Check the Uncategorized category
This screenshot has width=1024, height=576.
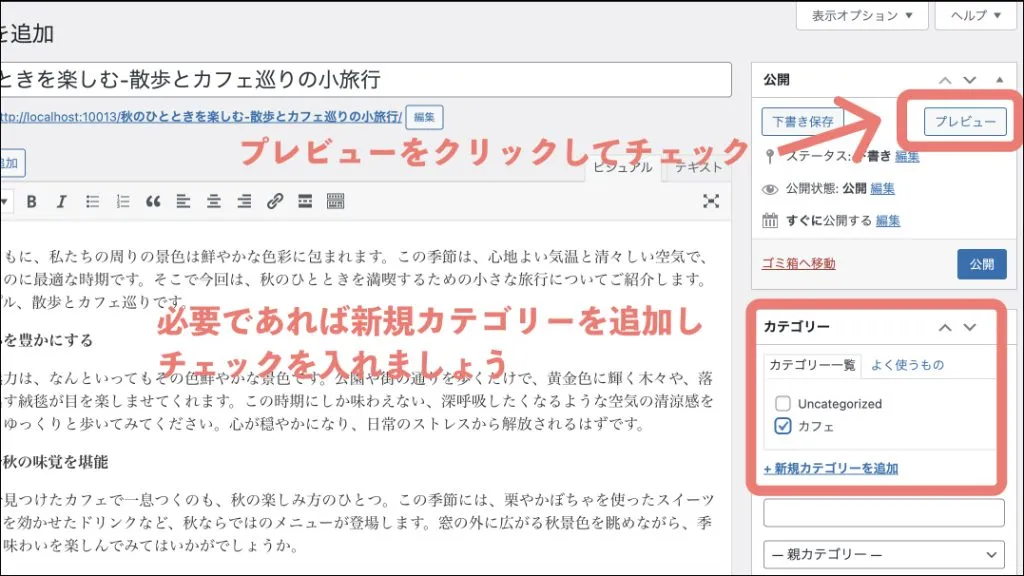(x=782, y=404)
